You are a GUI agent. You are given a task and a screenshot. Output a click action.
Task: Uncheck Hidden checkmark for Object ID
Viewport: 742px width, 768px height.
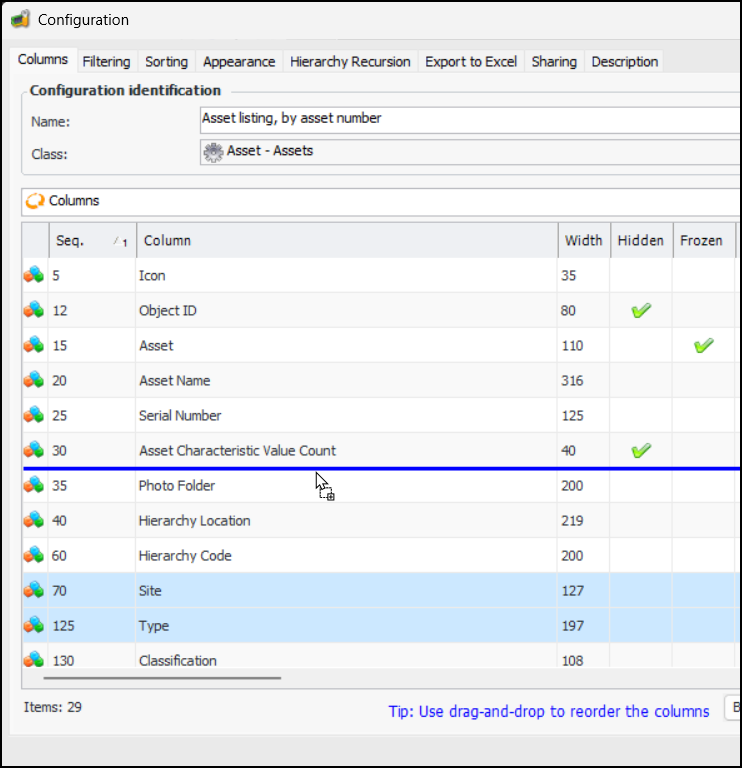tap(641, 311)
